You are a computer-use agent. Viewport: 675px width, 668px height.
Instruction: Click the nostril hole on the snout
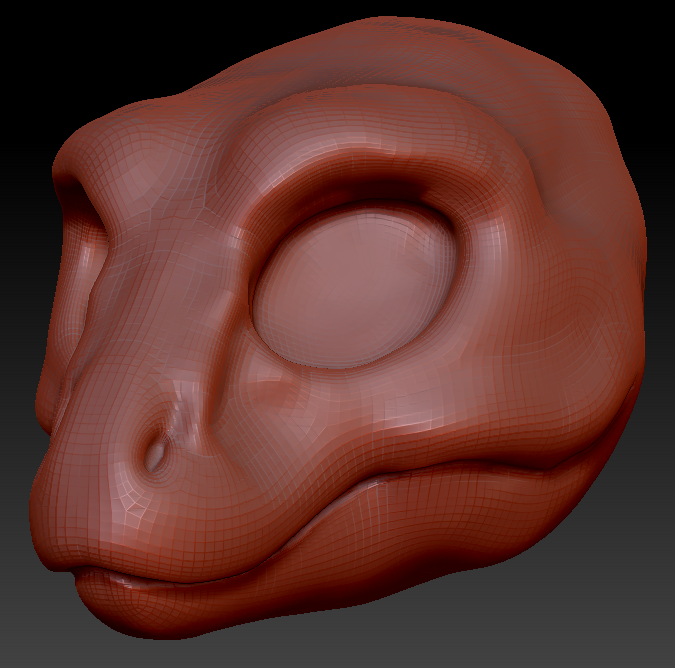155,453
